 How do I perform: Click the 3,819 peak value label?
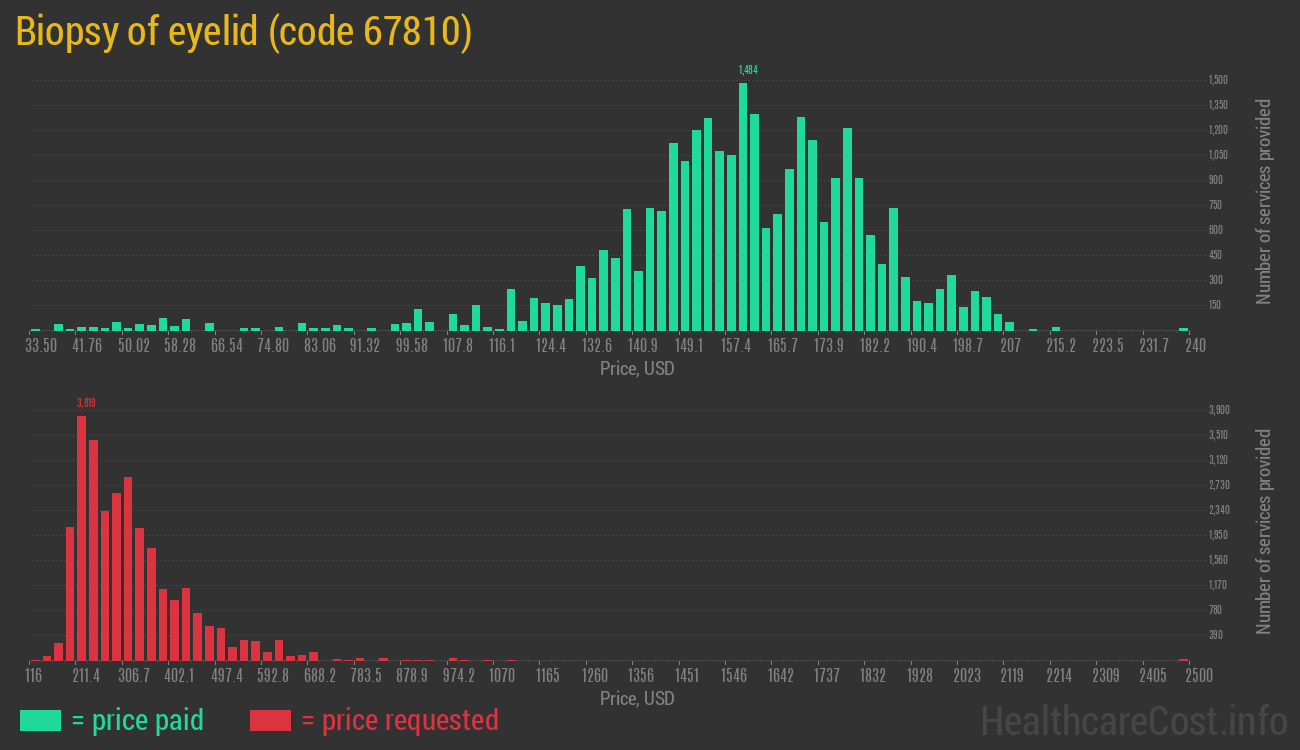point(86,403)
